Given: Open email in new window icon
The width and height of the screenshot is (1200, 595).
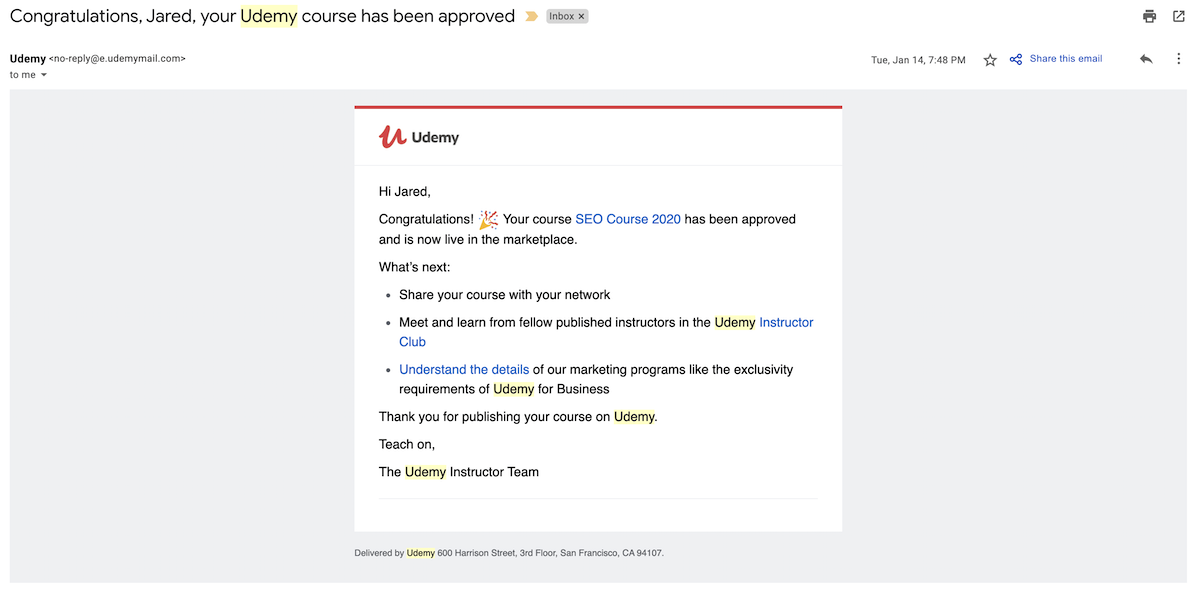Looking at the screenshot, I should click(1179, 16).
